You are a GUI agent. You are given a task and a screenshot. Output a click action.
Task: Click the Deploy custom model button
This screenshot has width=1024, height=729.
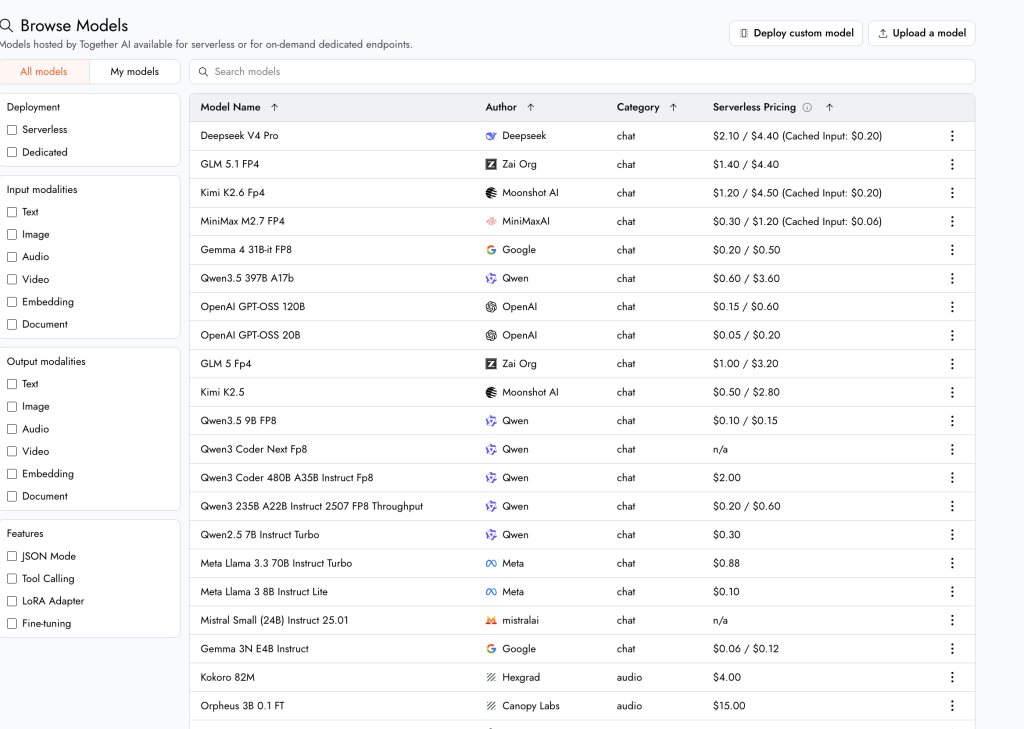click(796, 33)
